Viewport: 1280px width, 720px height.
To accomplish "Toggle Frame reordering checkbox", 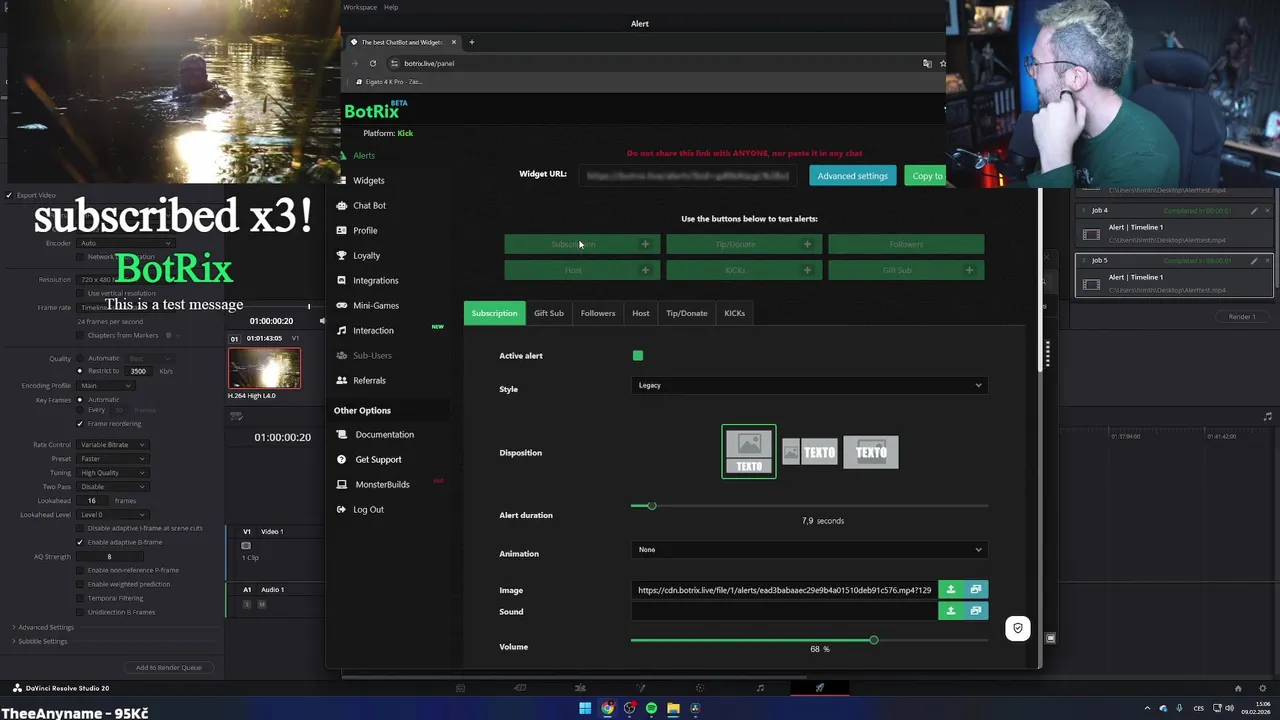I will click(80, 423).
